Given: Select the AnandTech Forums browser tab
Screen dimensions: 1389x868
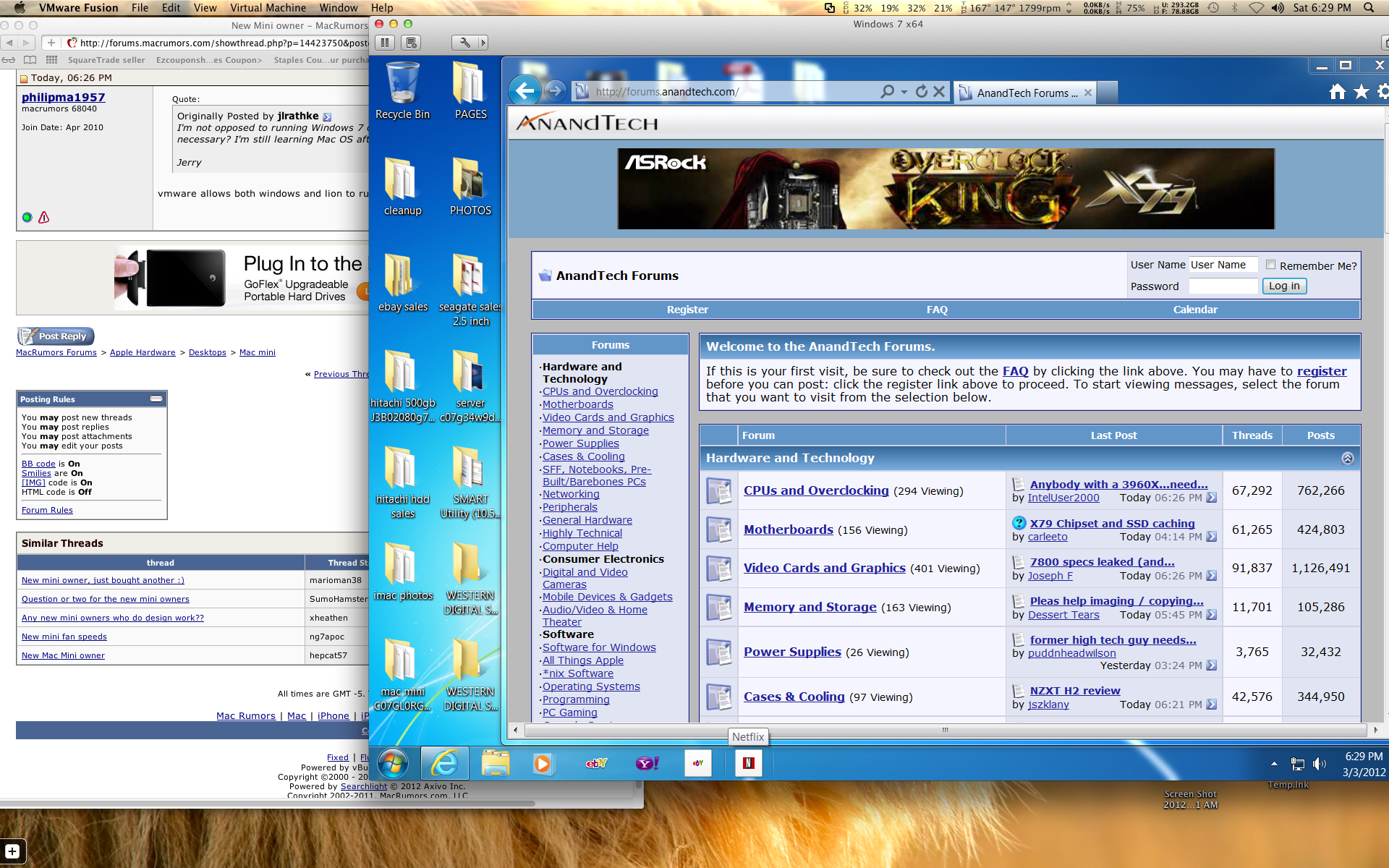Looking at the screenshot, I should coord(1026,93).
